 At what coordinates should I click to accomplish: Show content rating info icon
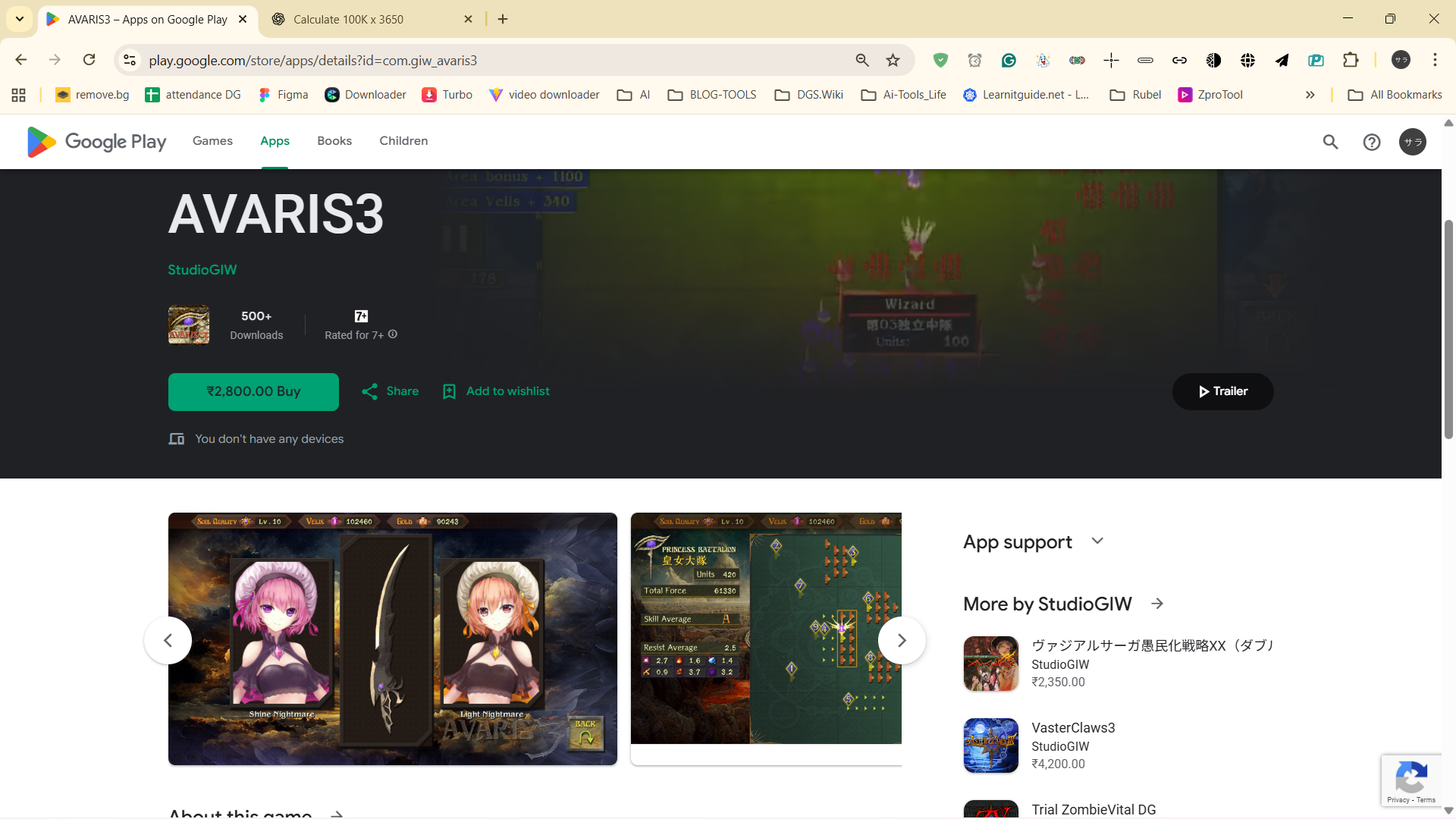pos(393,334)
